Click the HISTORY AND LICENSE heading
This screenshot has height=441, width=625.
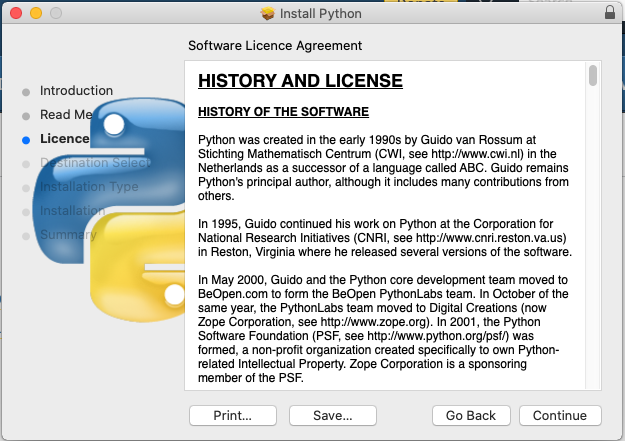point(301,81)
